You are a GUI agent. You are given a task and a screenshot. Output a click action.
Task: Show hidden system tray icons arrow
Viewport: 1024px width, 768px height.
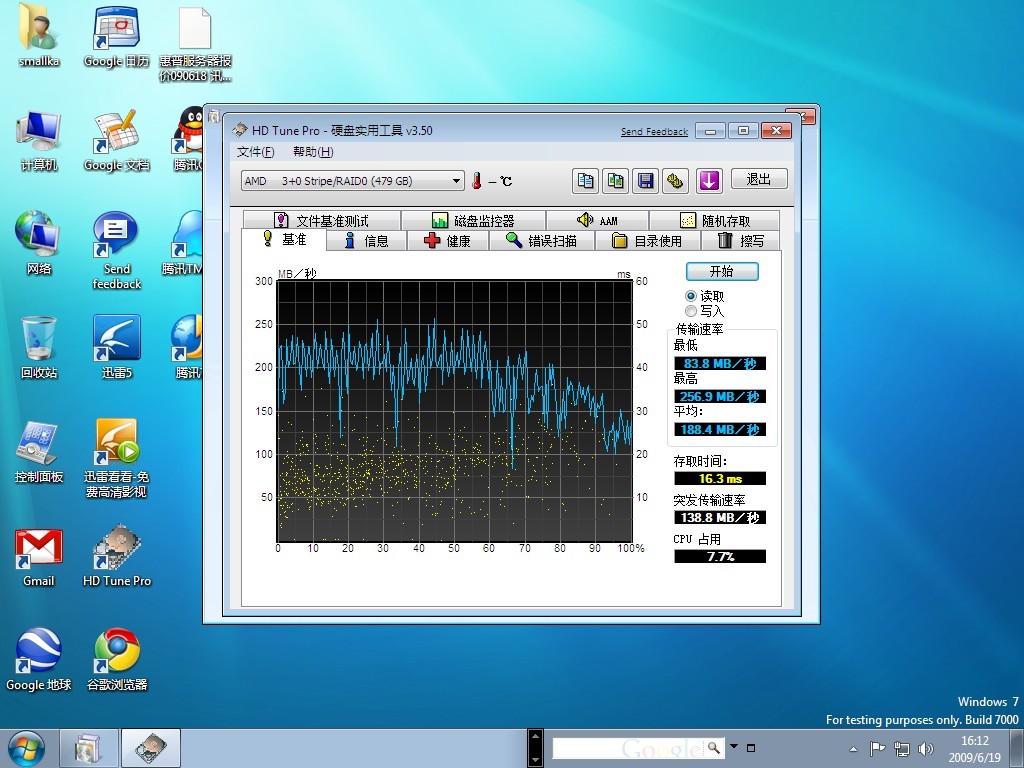[x=853, y=748]
